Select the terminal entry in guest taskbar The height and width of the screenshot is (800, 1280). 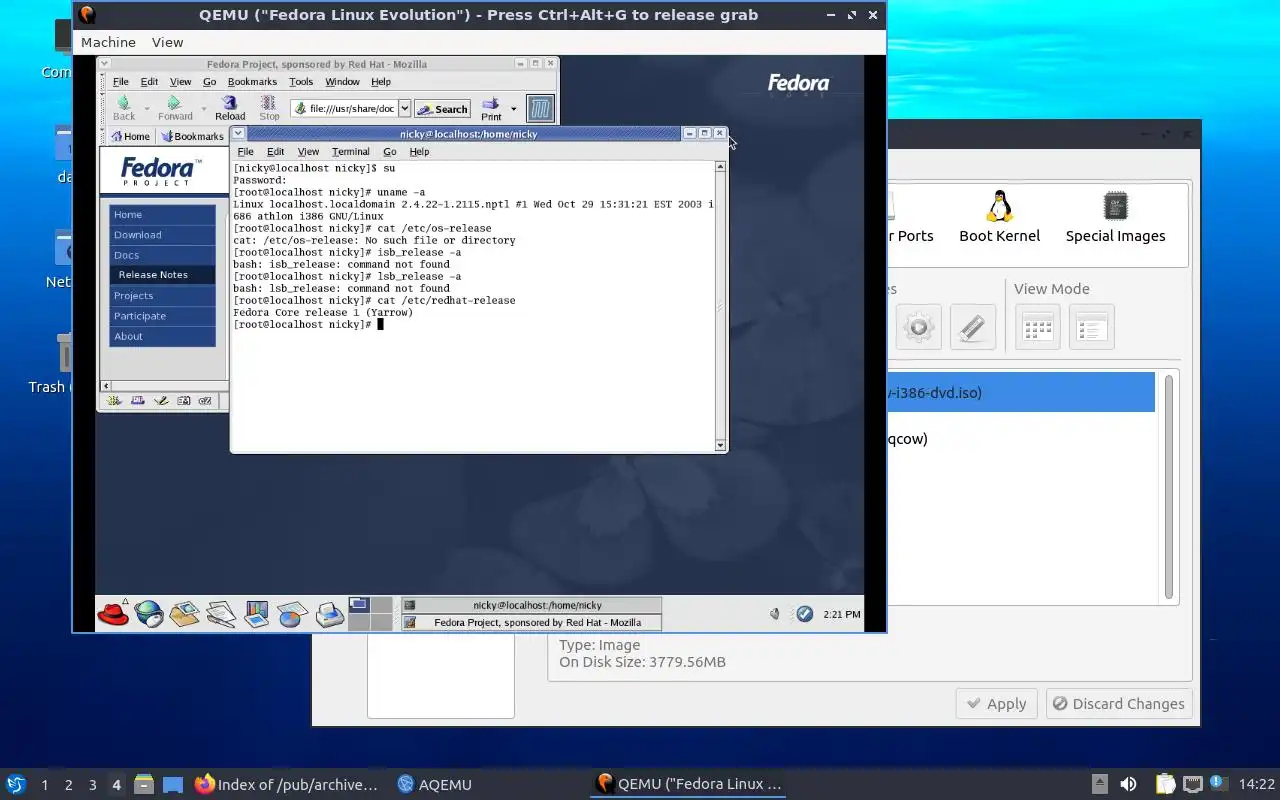point(531,605)
